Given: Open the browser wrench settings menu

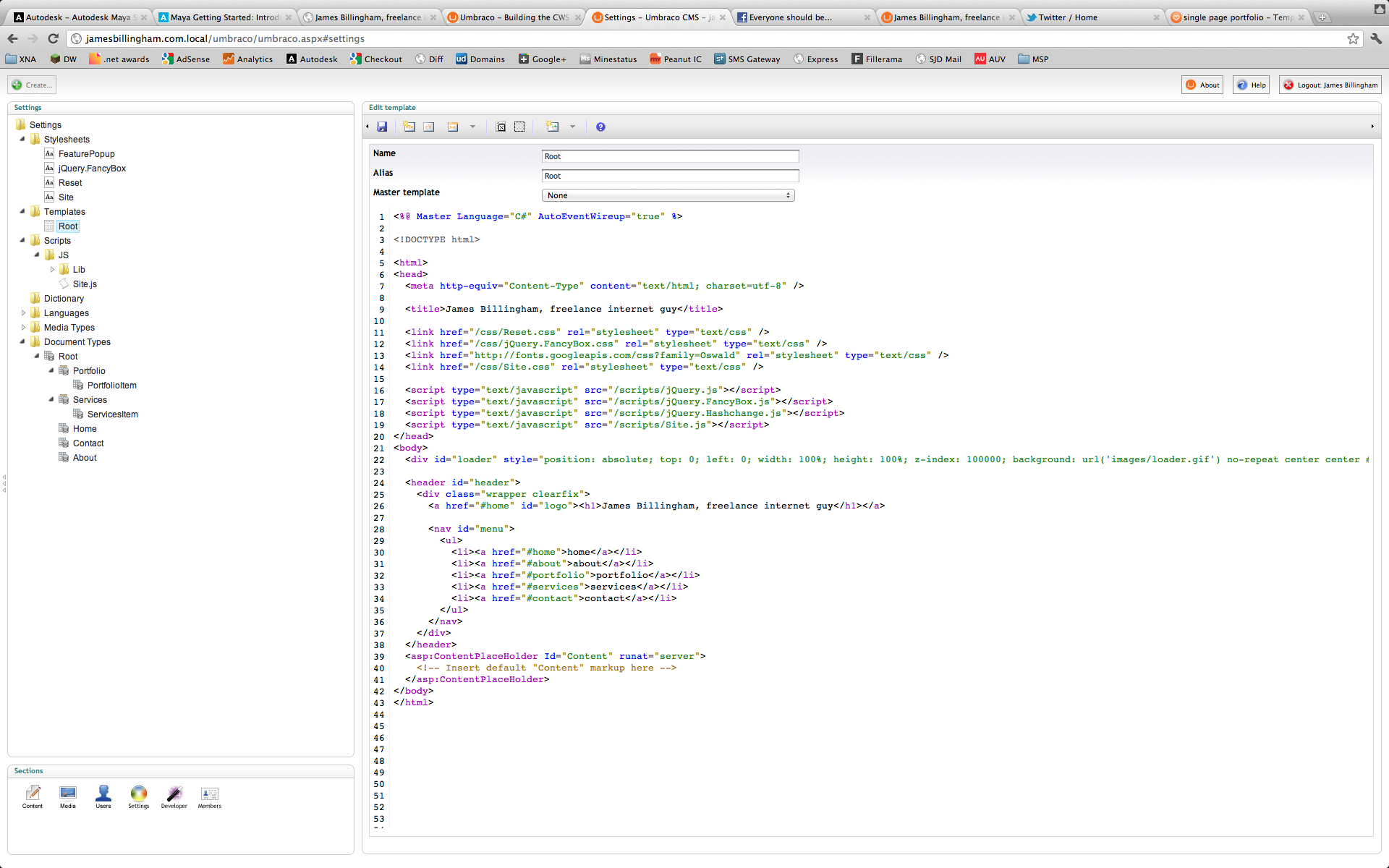Looking at the screenshot, I should (x=1375, y=38).
